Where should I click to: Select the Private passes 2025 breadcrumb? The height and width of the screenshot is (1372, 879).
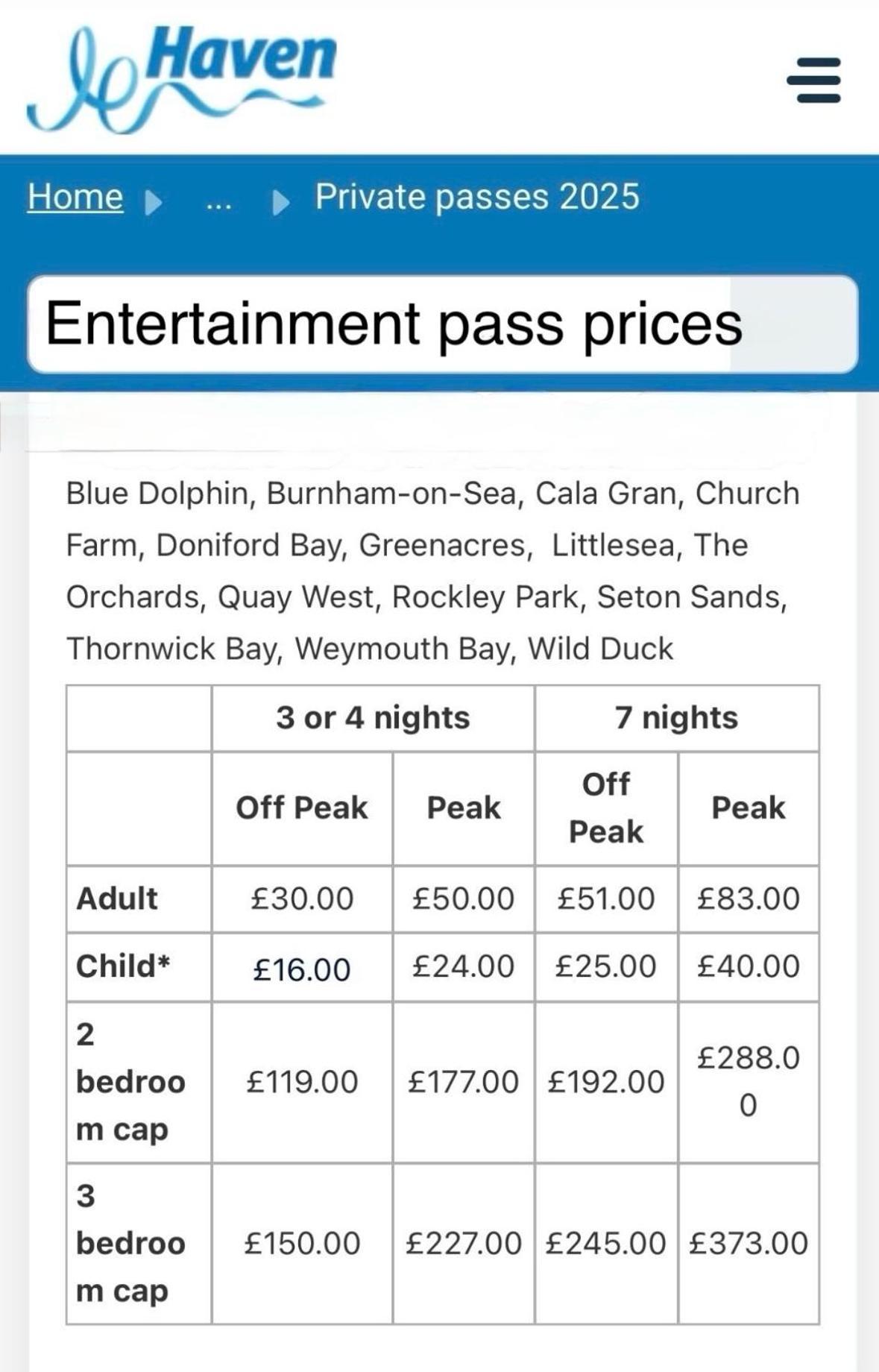477,197
